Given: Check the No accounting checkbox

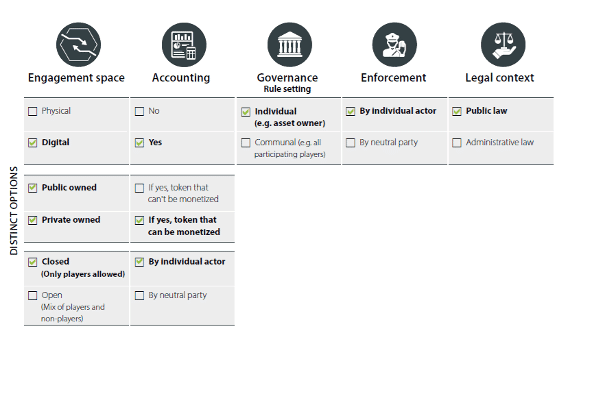Looking at the screenshot, I should (x=140, y=112).
